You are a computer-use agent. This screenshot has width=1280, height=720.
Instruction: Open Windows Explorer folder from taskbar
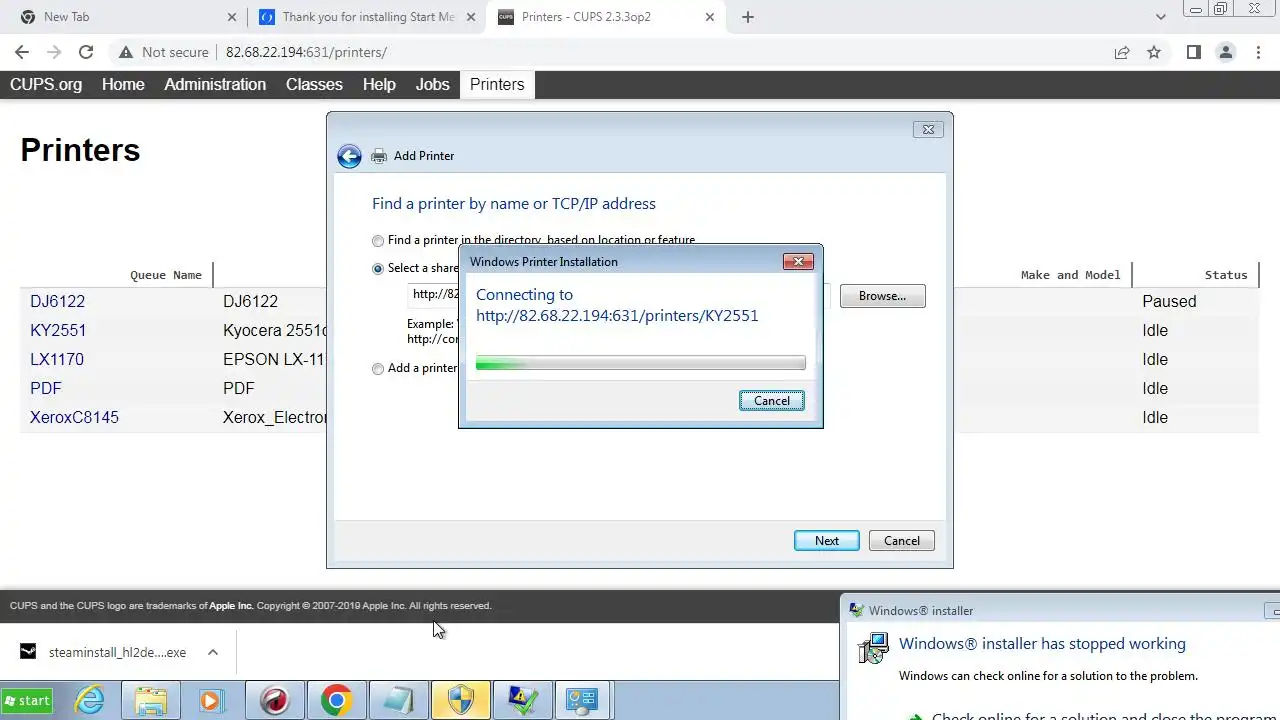coord(151,700)
